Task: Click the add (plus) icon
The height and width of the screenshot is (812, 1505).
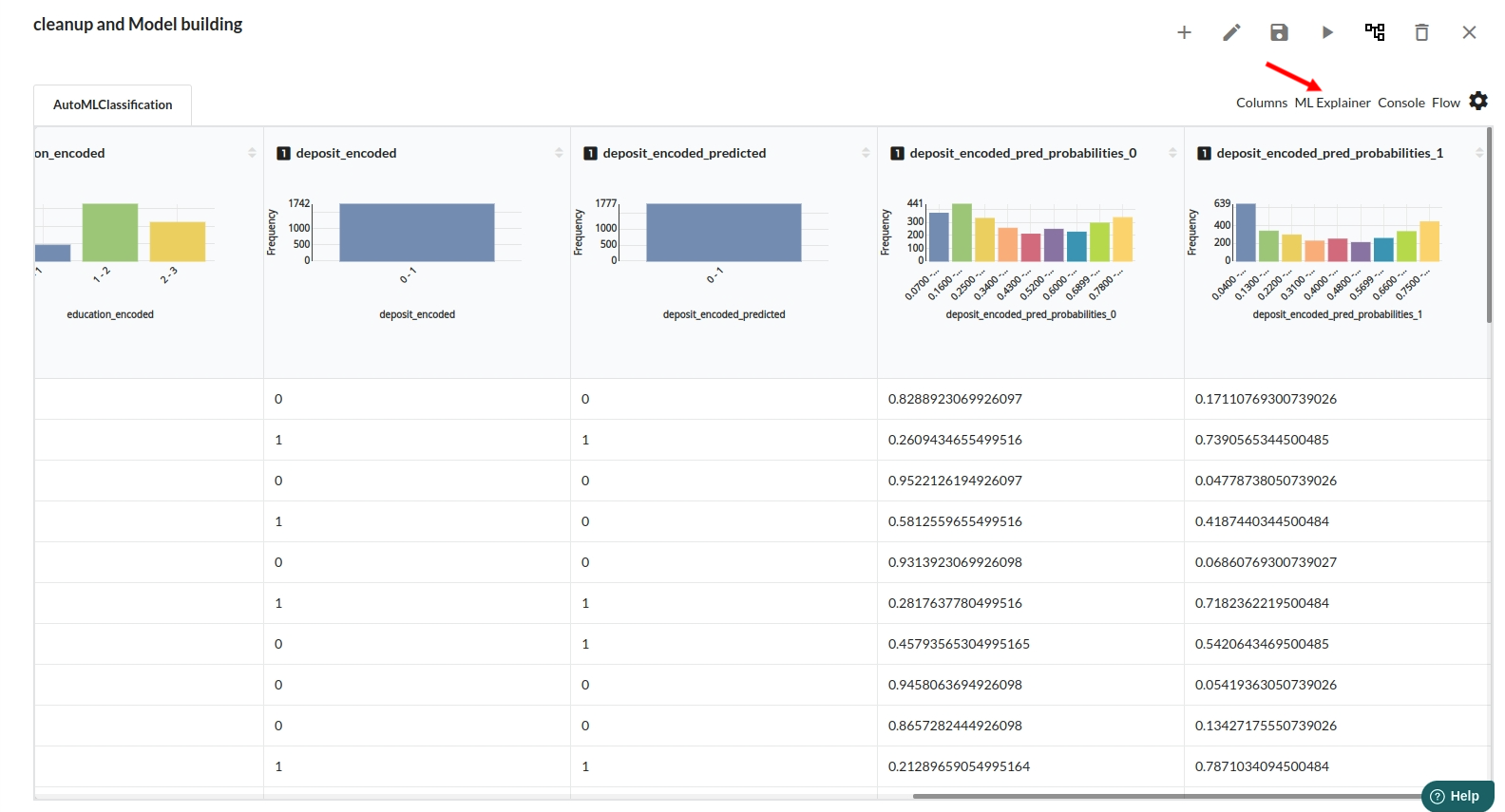Action: [1184, 32]
